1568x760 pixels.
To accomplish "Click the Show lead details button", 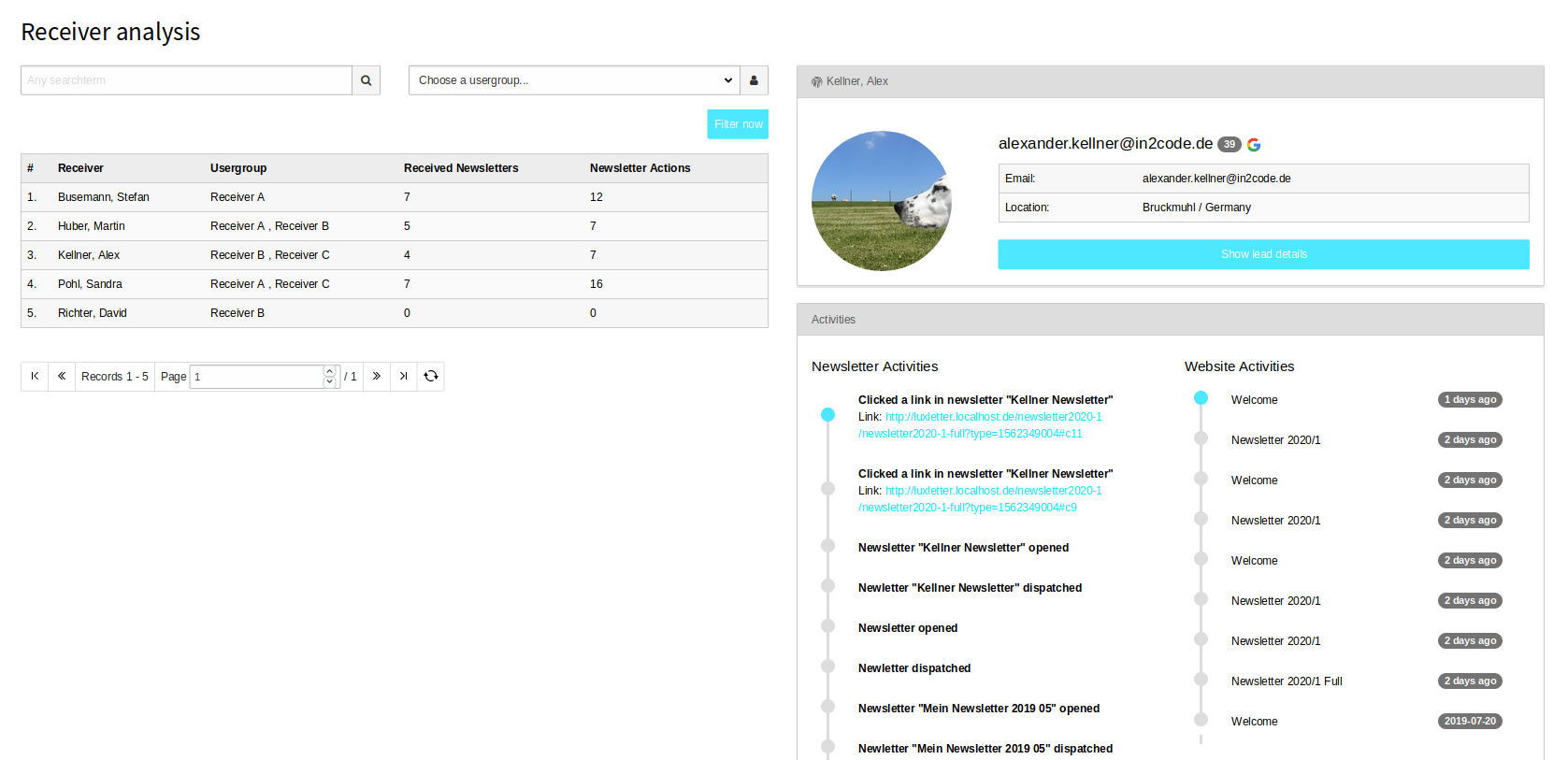I will tap(1263, 254).
